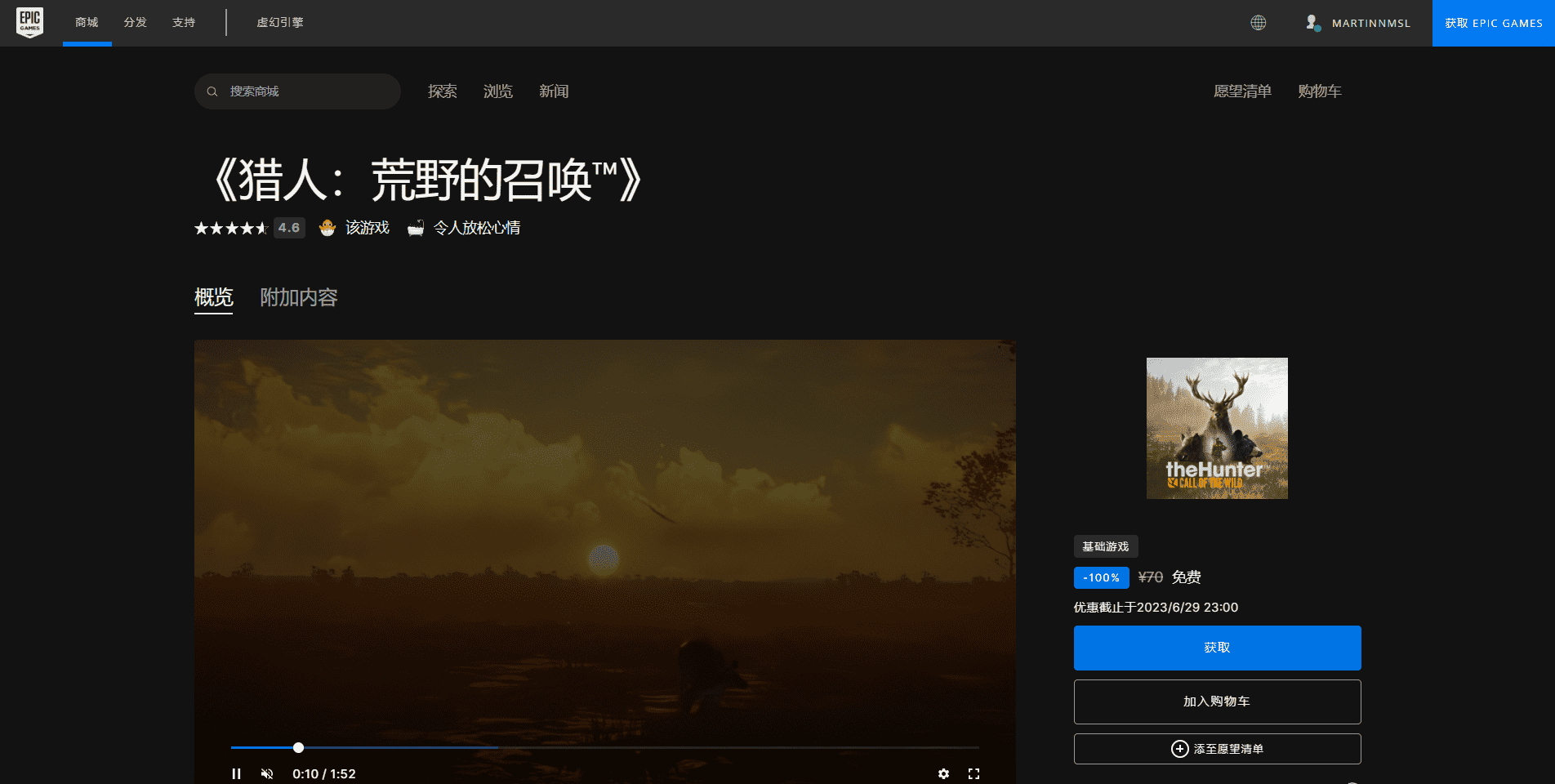
Task: Open the 商城 store tab
Action: point(87,23)
